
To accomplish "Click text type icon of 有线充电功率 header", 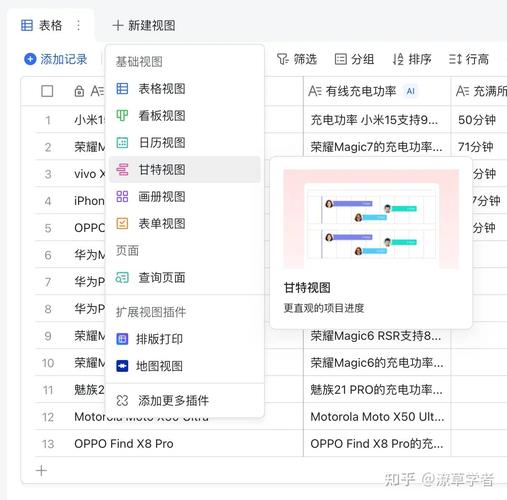I will [x=315, y=91].
